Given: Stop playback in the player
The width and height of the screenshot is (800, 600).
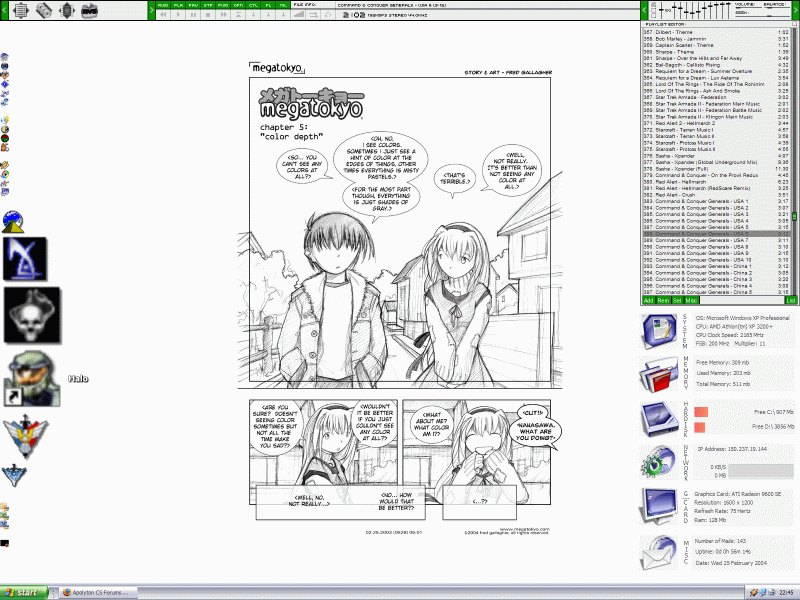Looking at the screenshot, I should (x=208, y=15).
